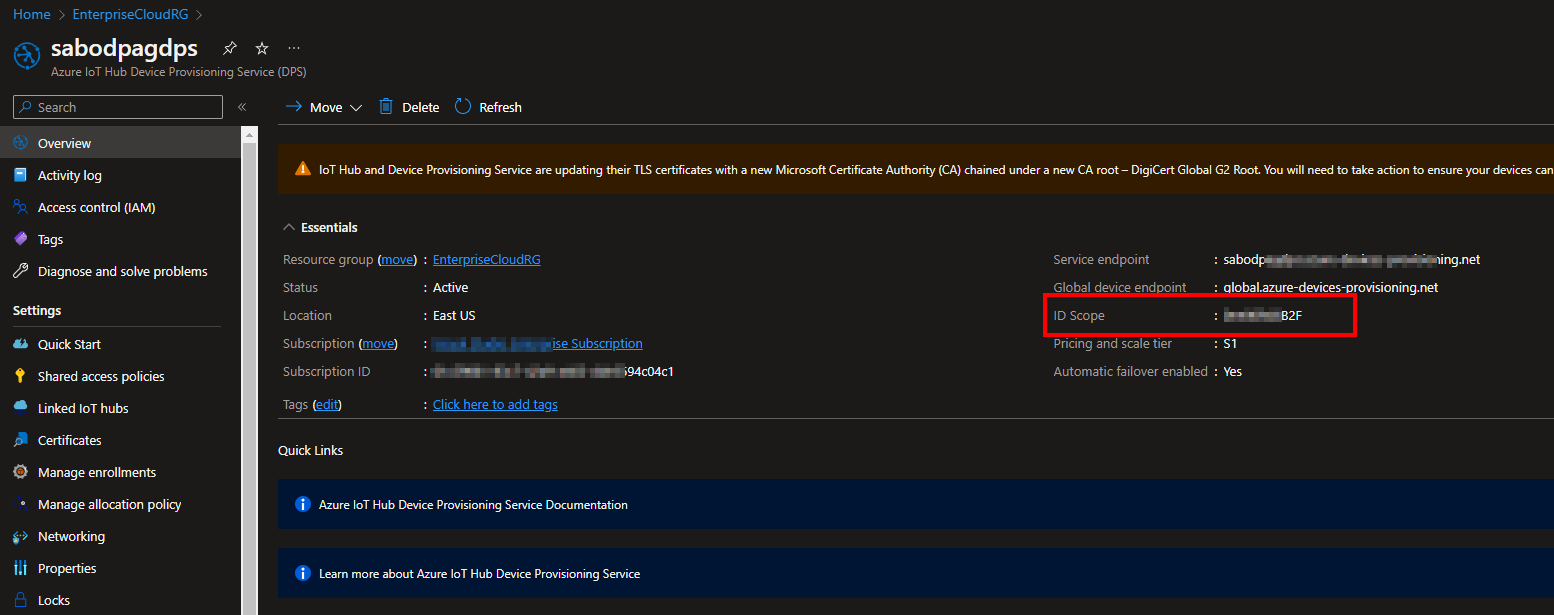Click the purple Tags icon
Image resolution: width=1554 pixels, height=615 pixels.
(x=20, y=239)
